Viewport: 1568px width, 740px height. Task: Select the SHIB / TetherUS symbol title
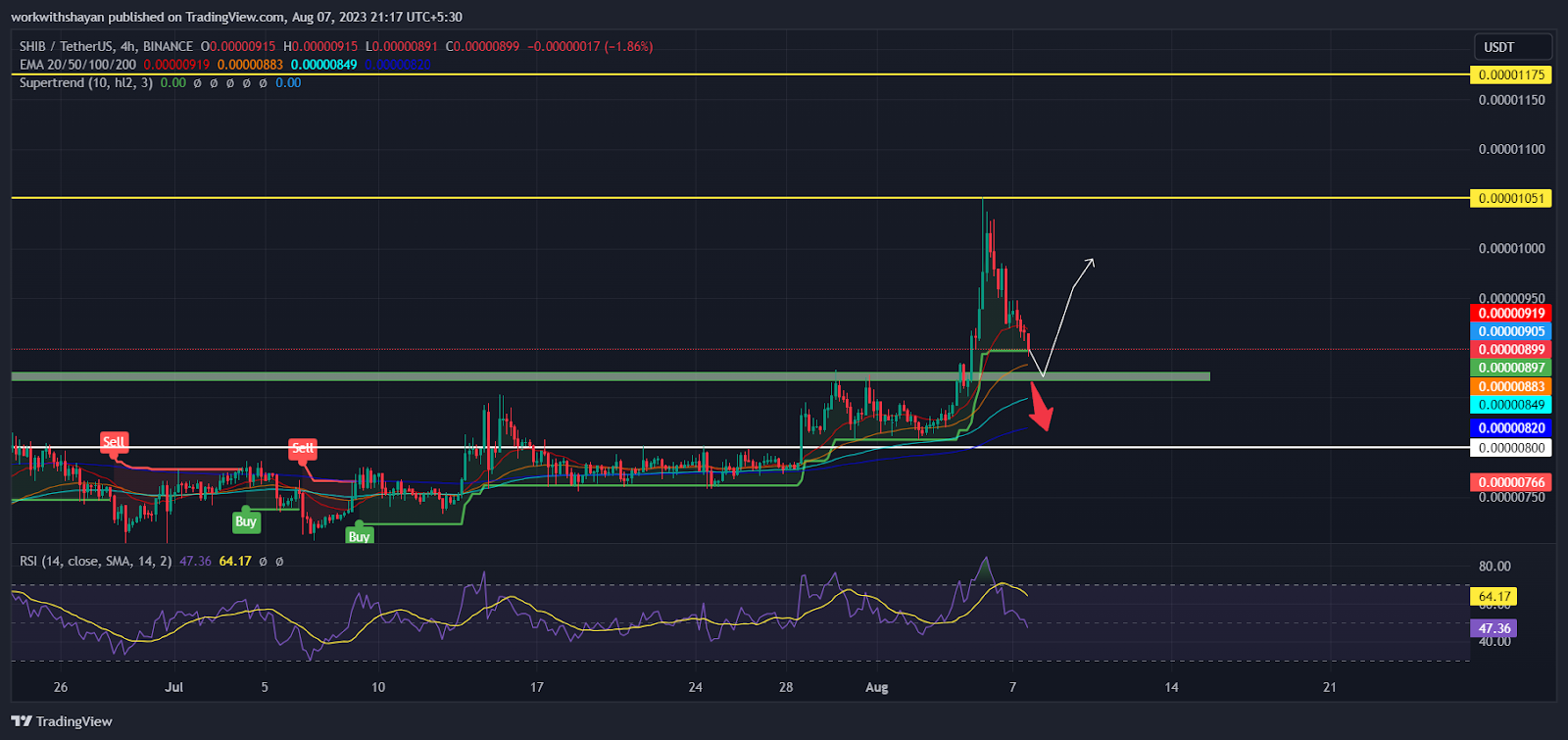click(106, 46)
